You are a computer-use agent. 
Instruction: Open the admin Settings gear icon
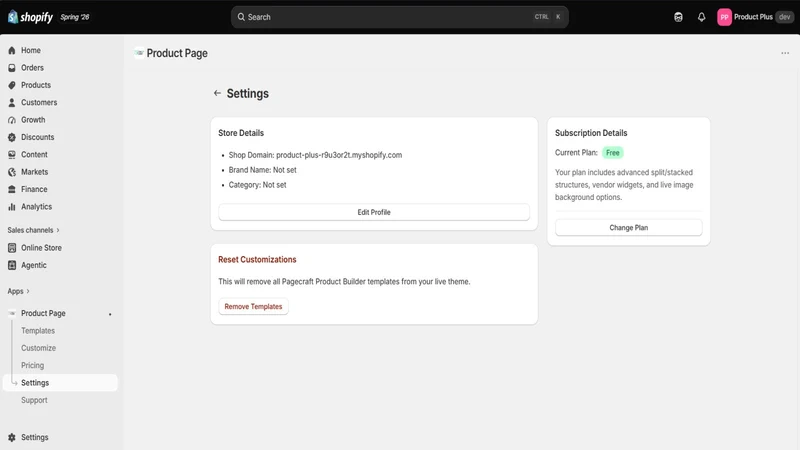coord(12,437)
